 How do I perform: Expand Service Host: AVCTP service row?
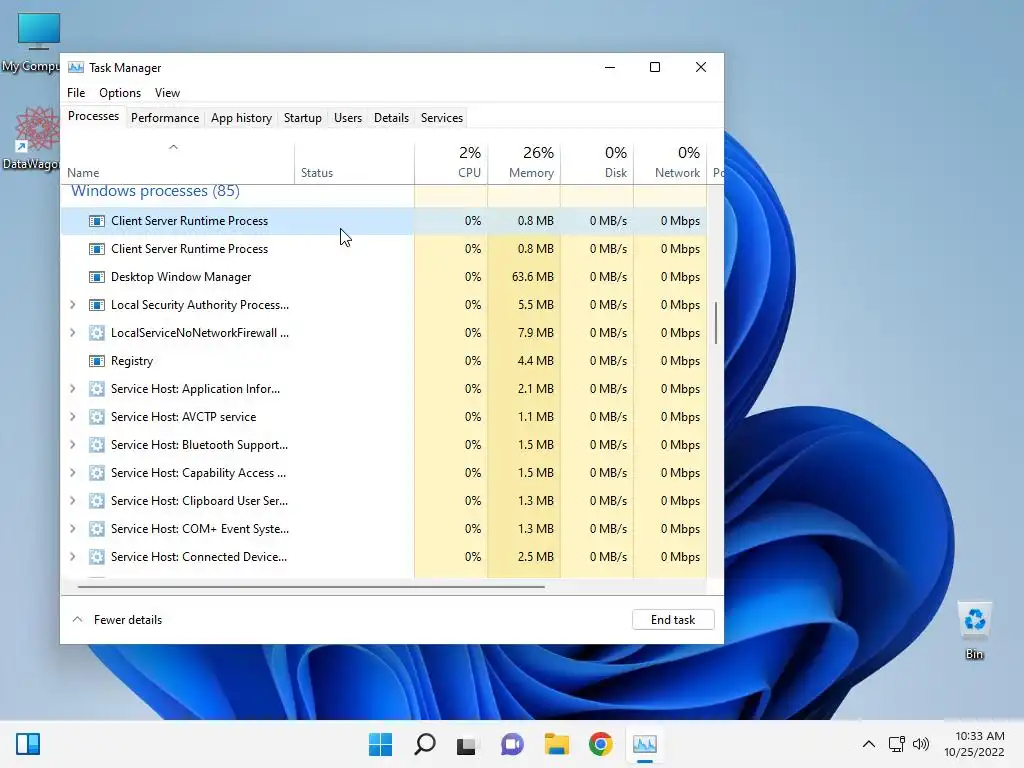click(x=72, y=417)
